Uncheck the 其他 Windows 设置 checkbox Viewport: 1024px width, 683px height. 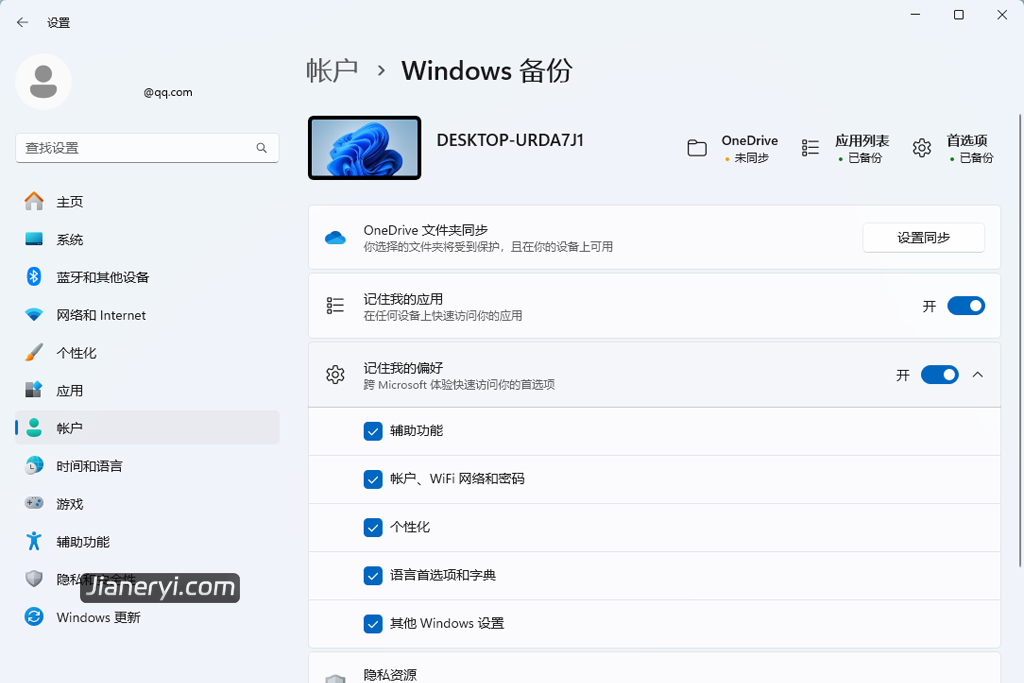pyautogui.click(x=373, y=624)
